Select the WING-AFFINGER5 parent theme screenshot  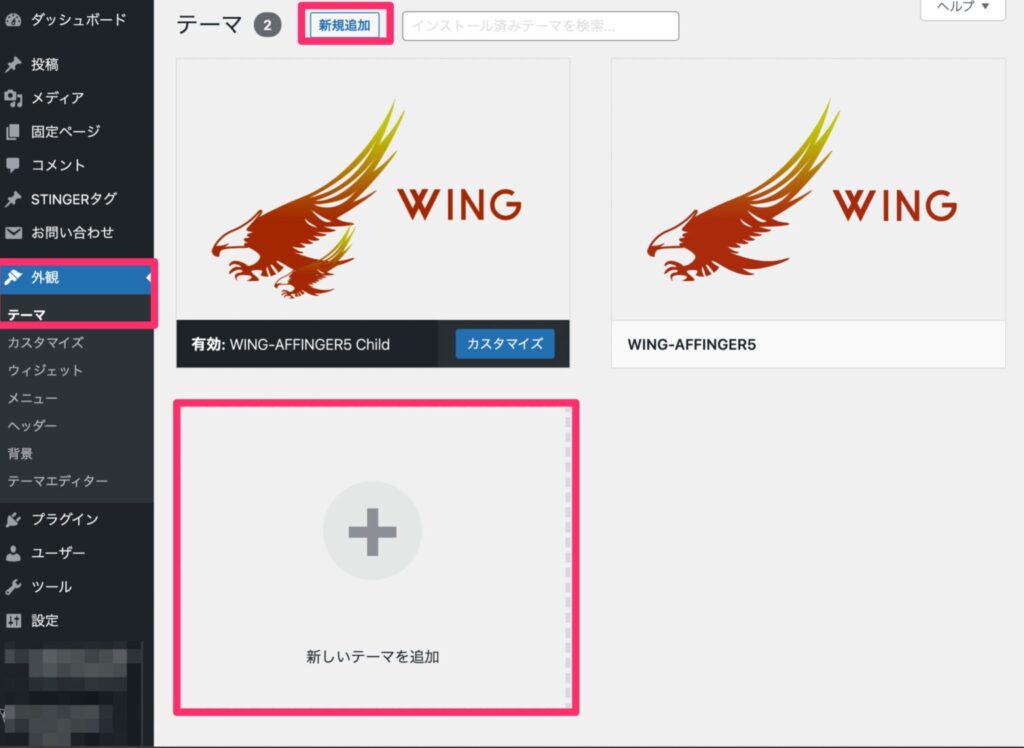click(x=808, y=189)
